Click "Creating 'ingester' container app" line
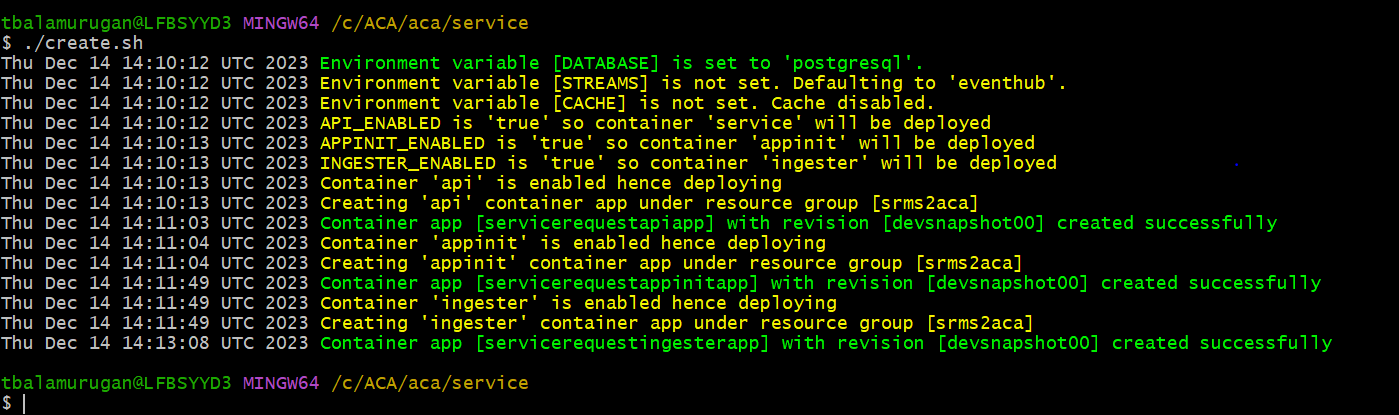1399x415 pixels. (676, 323)
